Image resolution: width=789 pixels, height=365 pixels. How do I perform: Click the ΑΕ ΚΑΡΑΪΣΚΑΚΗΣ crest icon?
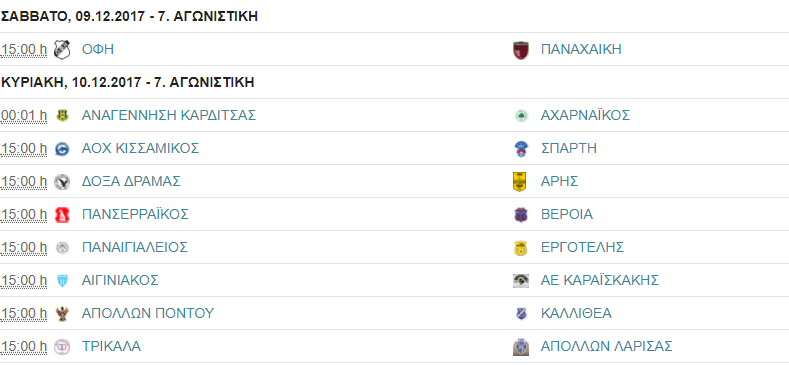520,281
